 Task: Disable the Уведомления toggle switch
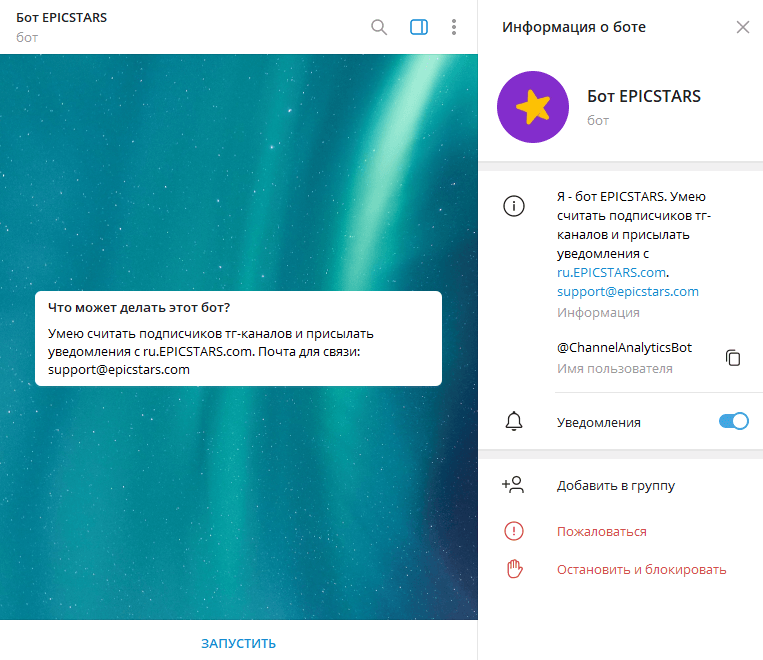733,422
